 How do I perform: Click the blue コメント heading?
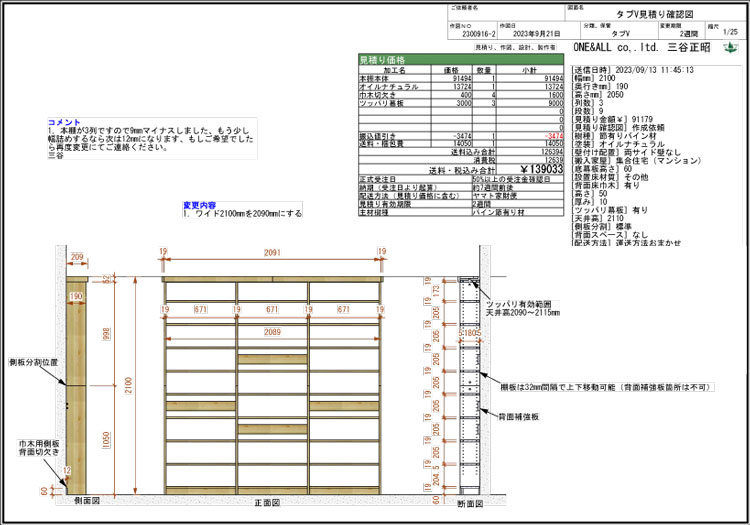64,122
